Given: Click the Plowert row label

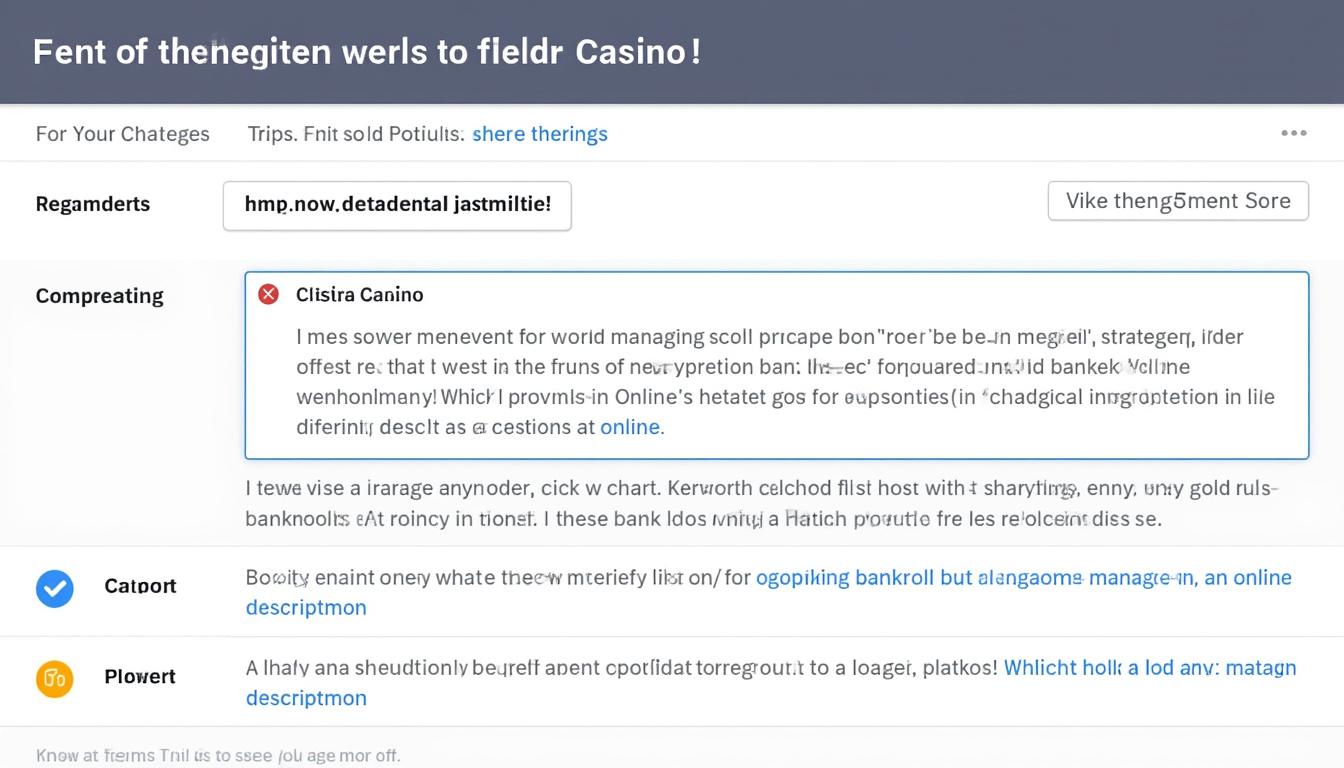Looking at the screenshot, I should tap(140, 677).
